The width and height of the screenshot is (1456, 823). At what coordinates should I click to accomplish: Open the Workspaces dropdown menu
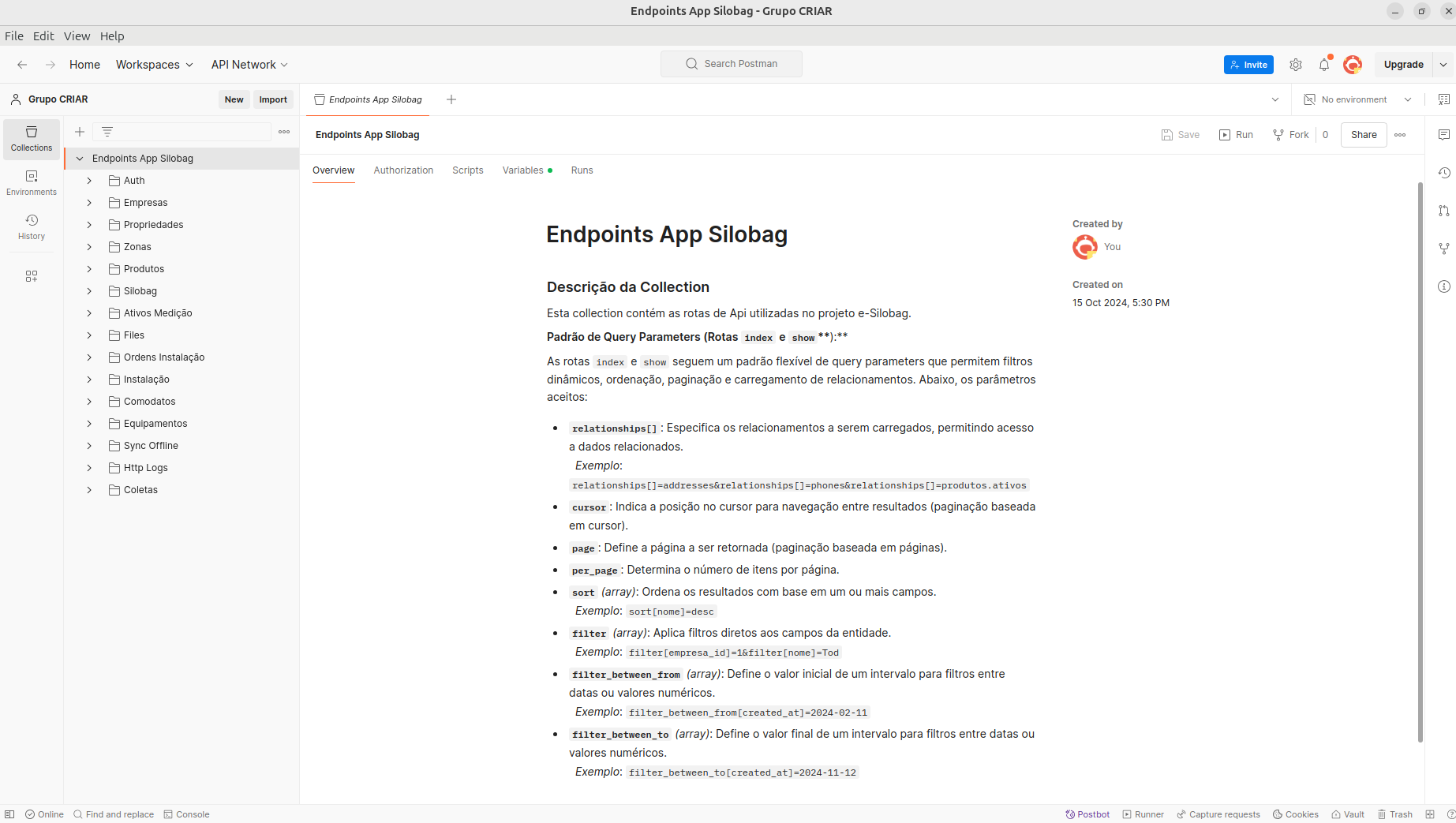[x=154, y=65]
